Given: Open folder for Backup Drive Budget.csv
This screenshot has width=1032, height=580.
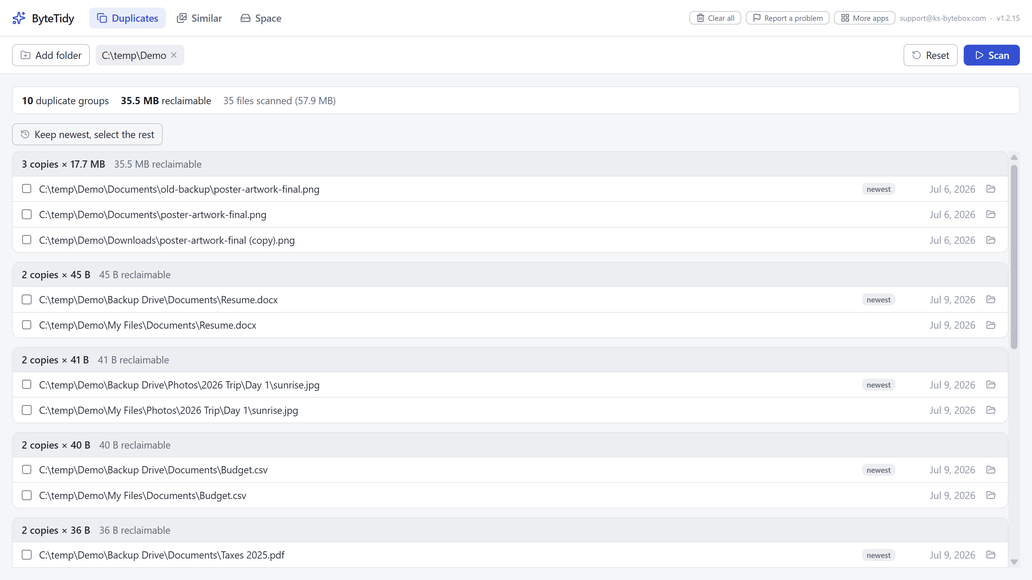Looking at the screenshot, I should [x=991, y=470].
